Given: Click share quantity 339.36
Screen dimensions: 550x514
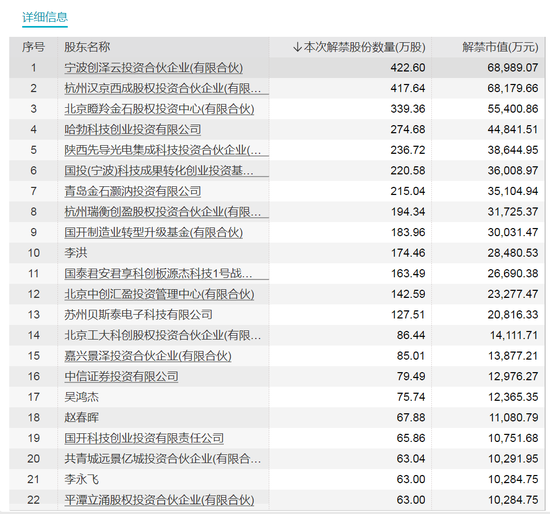Looking at the screenshot, I should coord(408,109).
